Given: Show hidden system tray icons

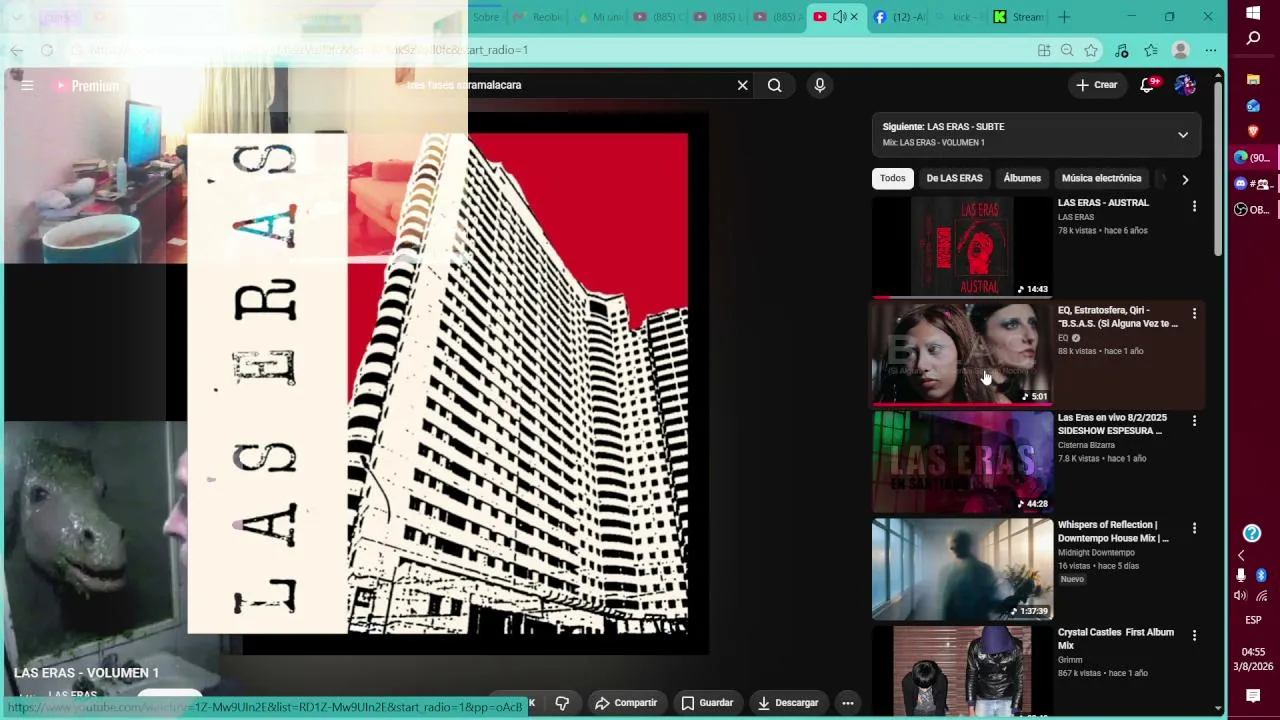Looking at the screenshot, I should pos(1241,556).
